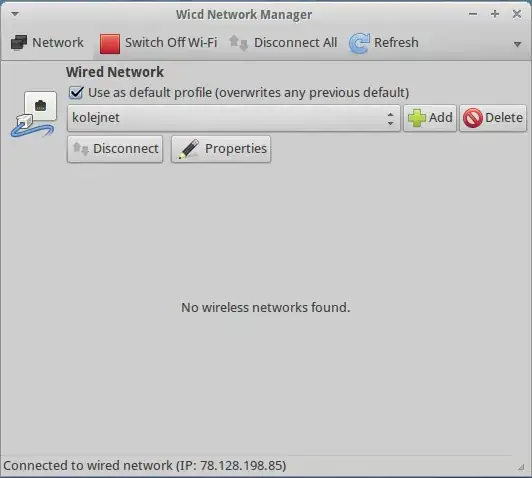Click the red Switch Off Wi-Fi icon
The image size is (532, 478).
(110, 43)
